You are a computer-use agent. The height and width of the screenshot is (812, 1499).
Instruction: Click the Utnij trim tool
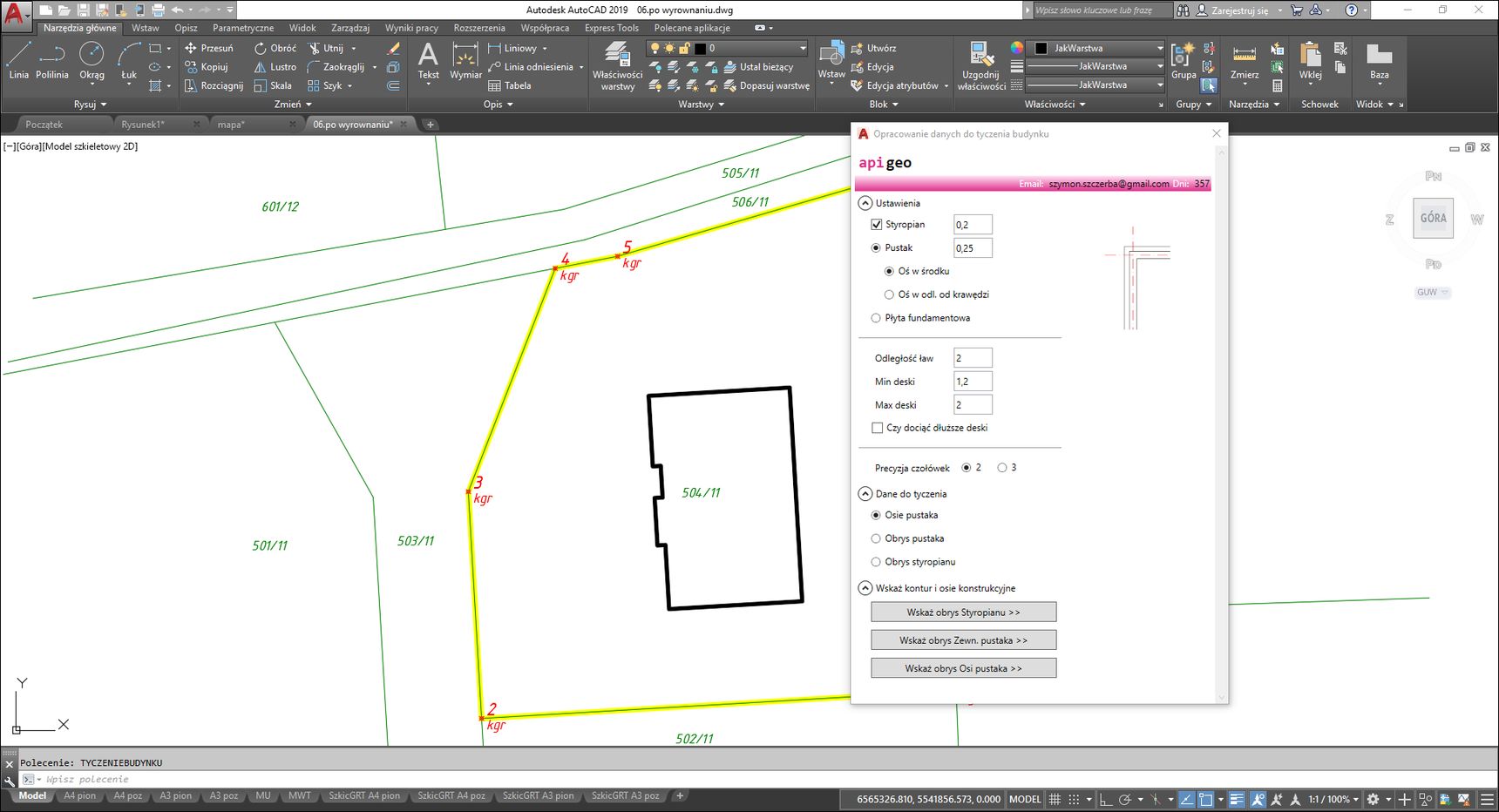(326, 48)
